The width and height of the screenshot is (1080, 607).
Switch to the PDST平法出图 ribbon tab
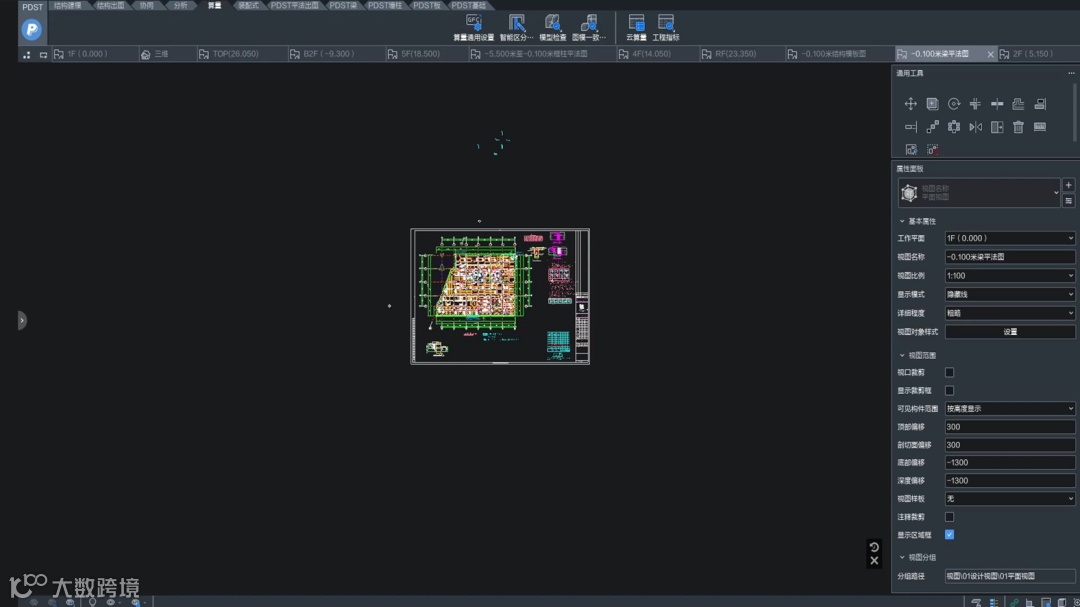click(x=294, y=5)
